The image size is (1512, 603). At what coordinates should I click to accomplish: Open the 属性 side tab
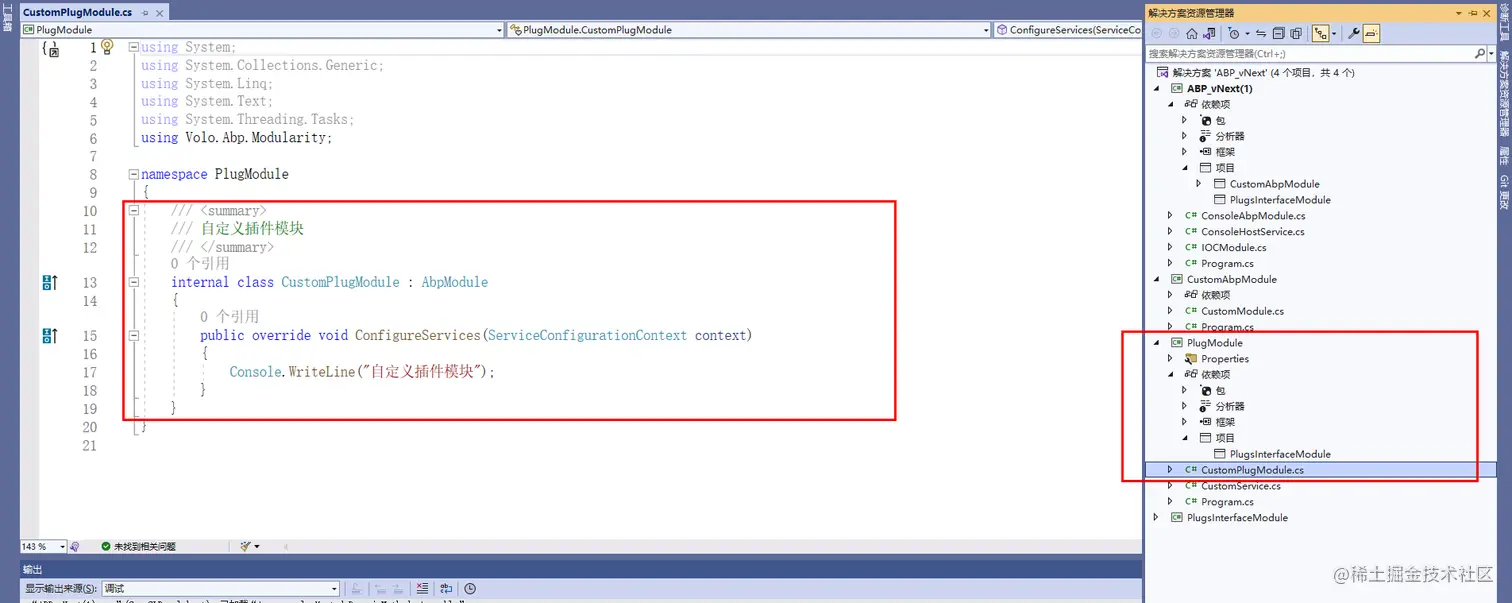tap(1504, 156)
